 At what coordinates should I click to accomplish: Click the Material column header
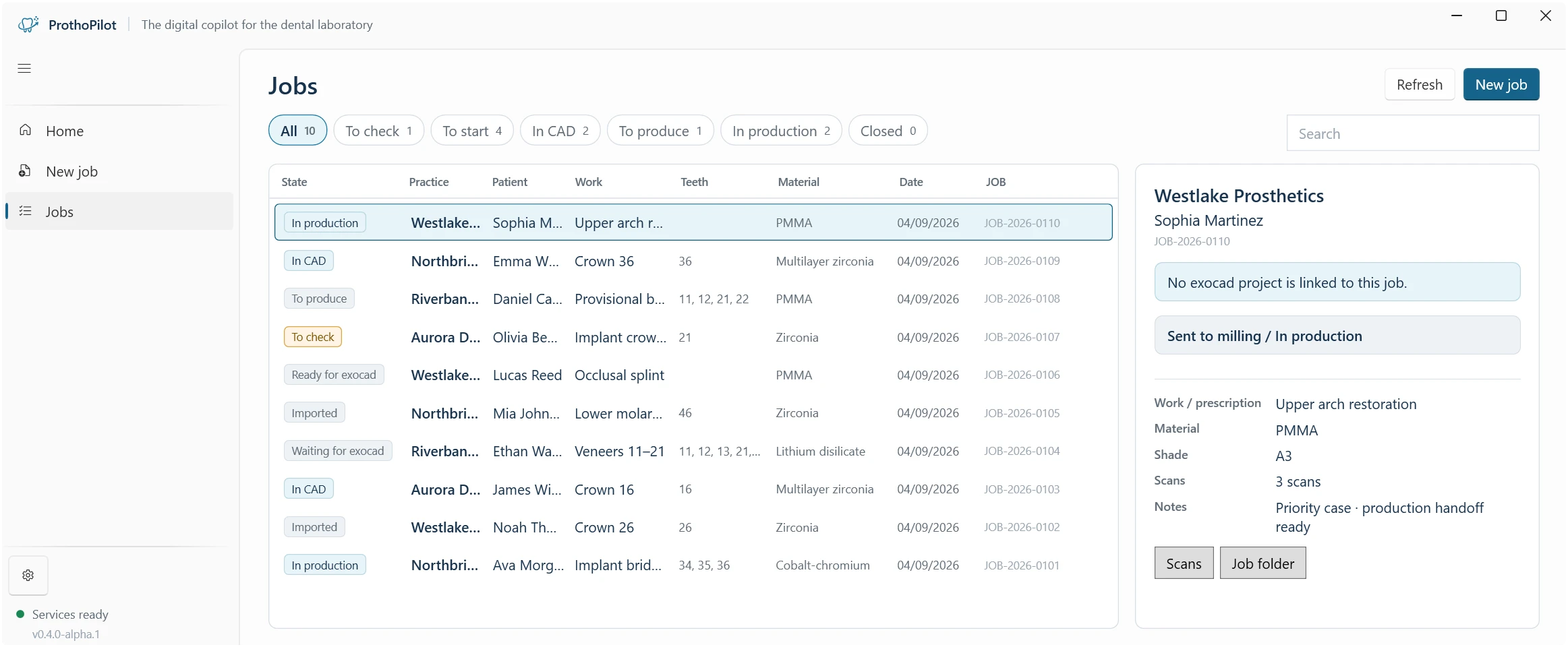798,182
